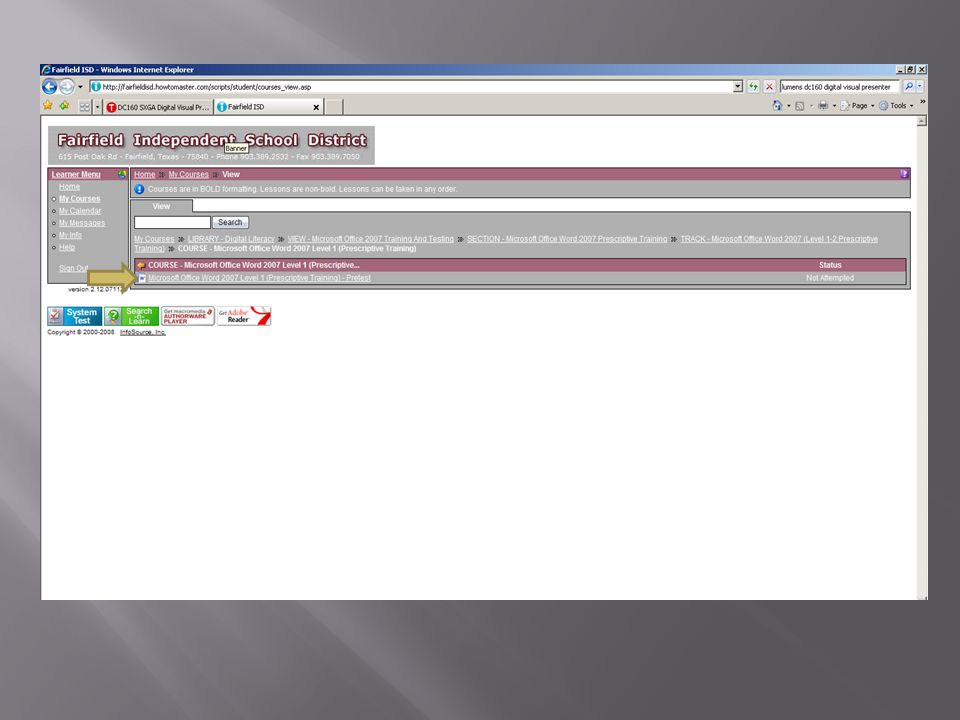Open Home in the Learner Menu

point(69,187)
